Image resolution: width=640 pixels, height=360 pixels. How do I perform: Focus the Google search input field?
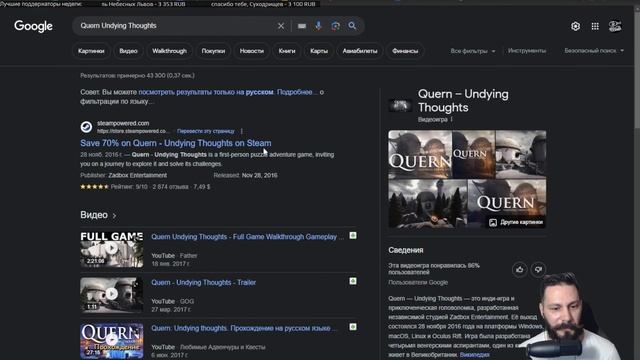176,26
